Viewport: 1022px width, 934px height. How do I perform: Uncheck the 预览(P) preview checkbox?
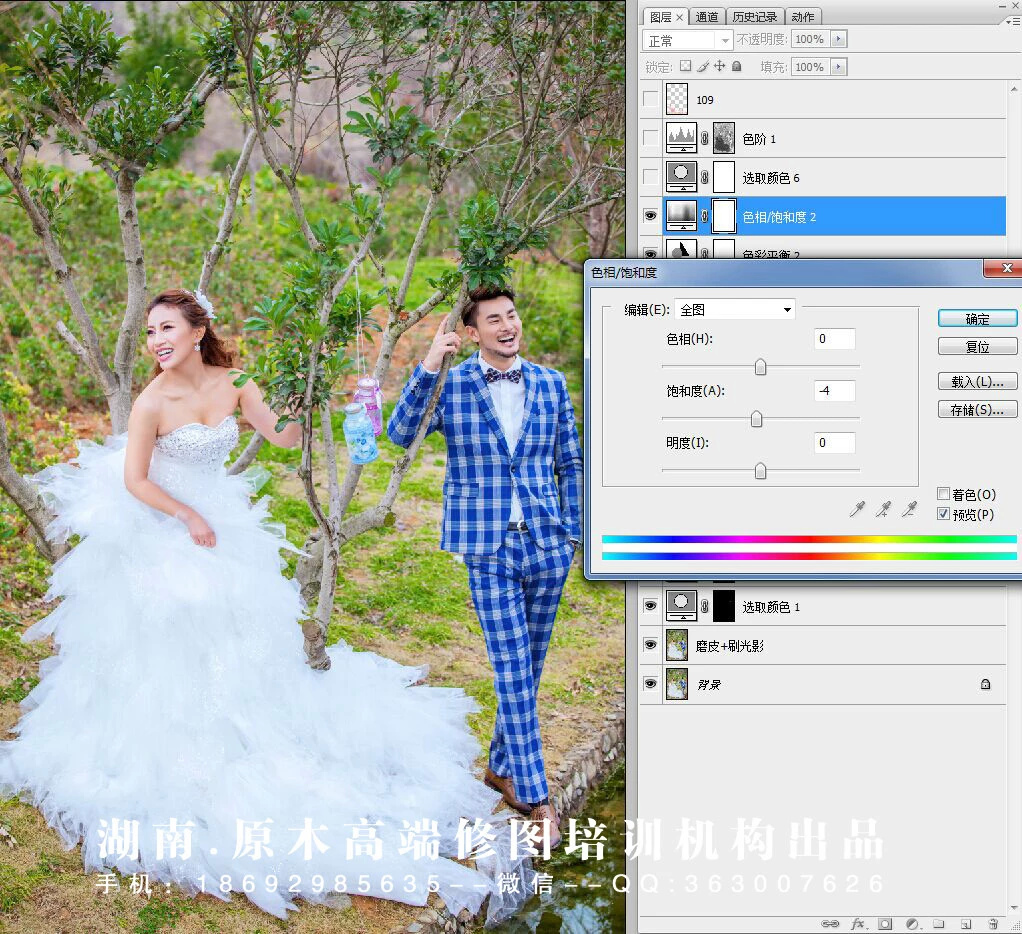[x=943, y=514]
